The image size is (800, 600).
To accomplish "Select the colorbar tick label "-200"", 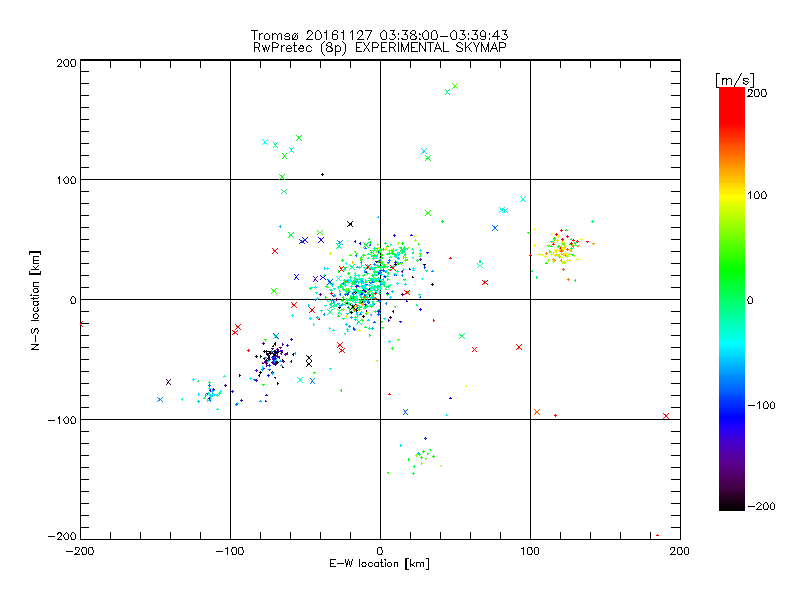I will click(761, 506).
